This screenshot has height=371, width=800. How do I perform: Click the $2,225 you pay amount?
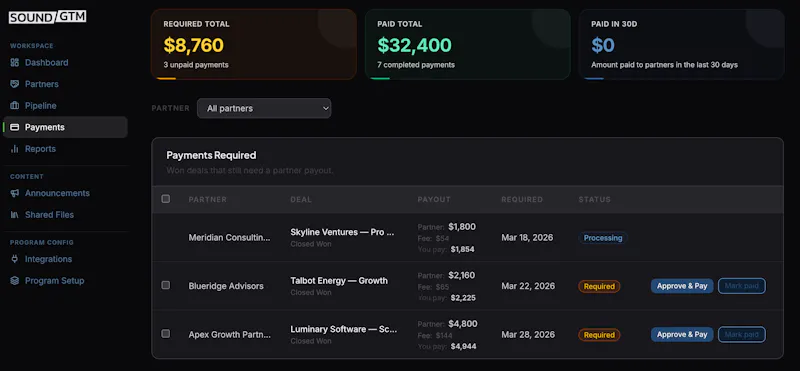coord(463,298)
